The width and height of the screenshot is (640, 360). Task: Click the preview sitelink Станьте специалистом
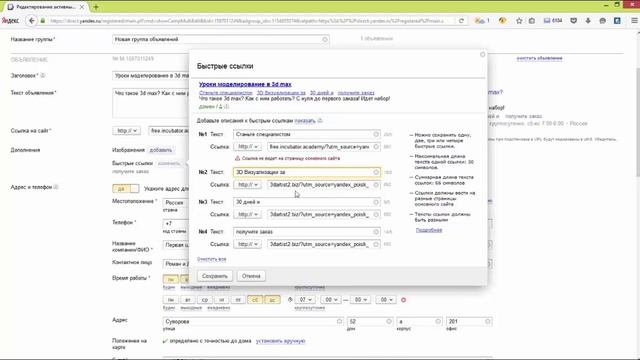pyautogui.click(x=226, y=93)
